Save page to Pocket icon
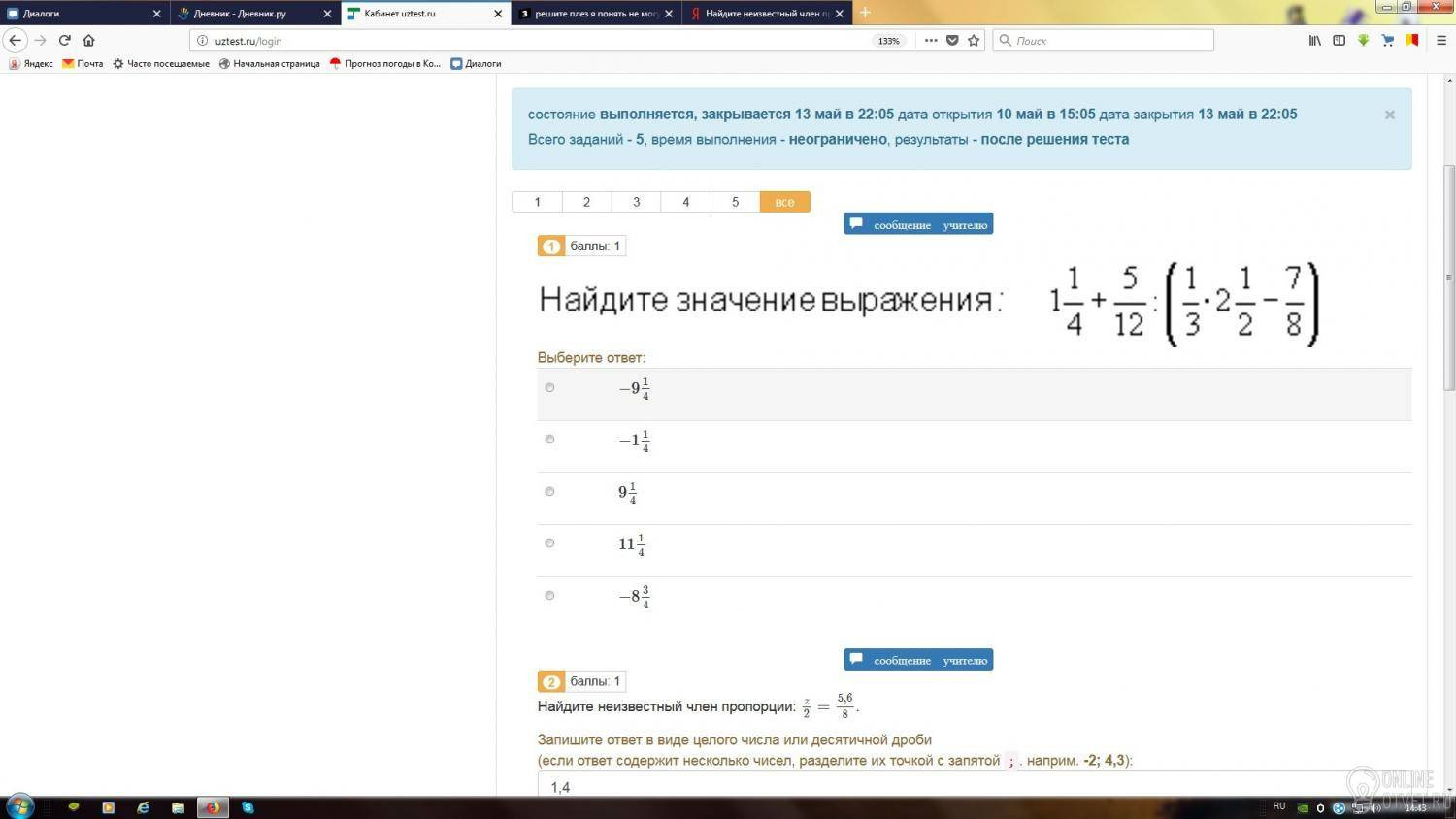Screen dimensions: 1456x819 click(952, 40)
